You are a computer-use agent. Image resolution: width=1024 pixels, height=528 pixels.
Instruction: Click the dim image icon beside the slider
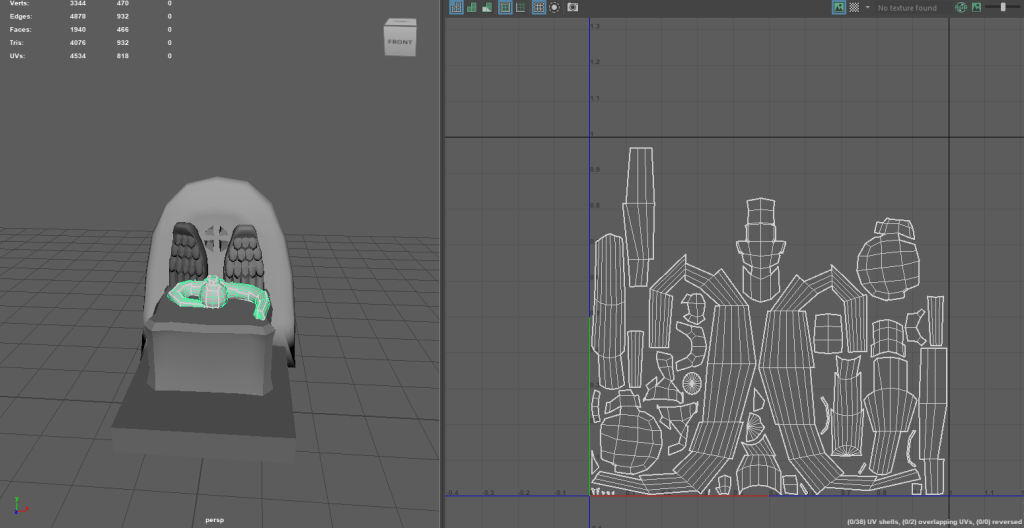point(976,7)
